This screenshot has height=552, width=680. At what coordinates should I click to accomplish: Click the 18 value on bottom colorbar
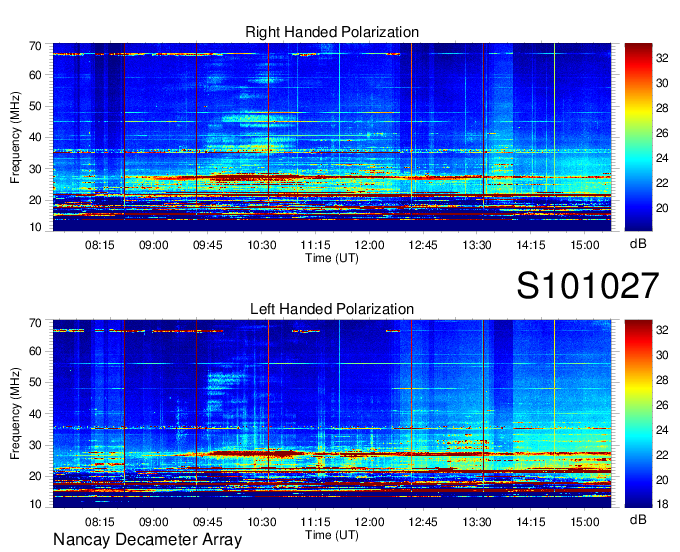[662, 504]
